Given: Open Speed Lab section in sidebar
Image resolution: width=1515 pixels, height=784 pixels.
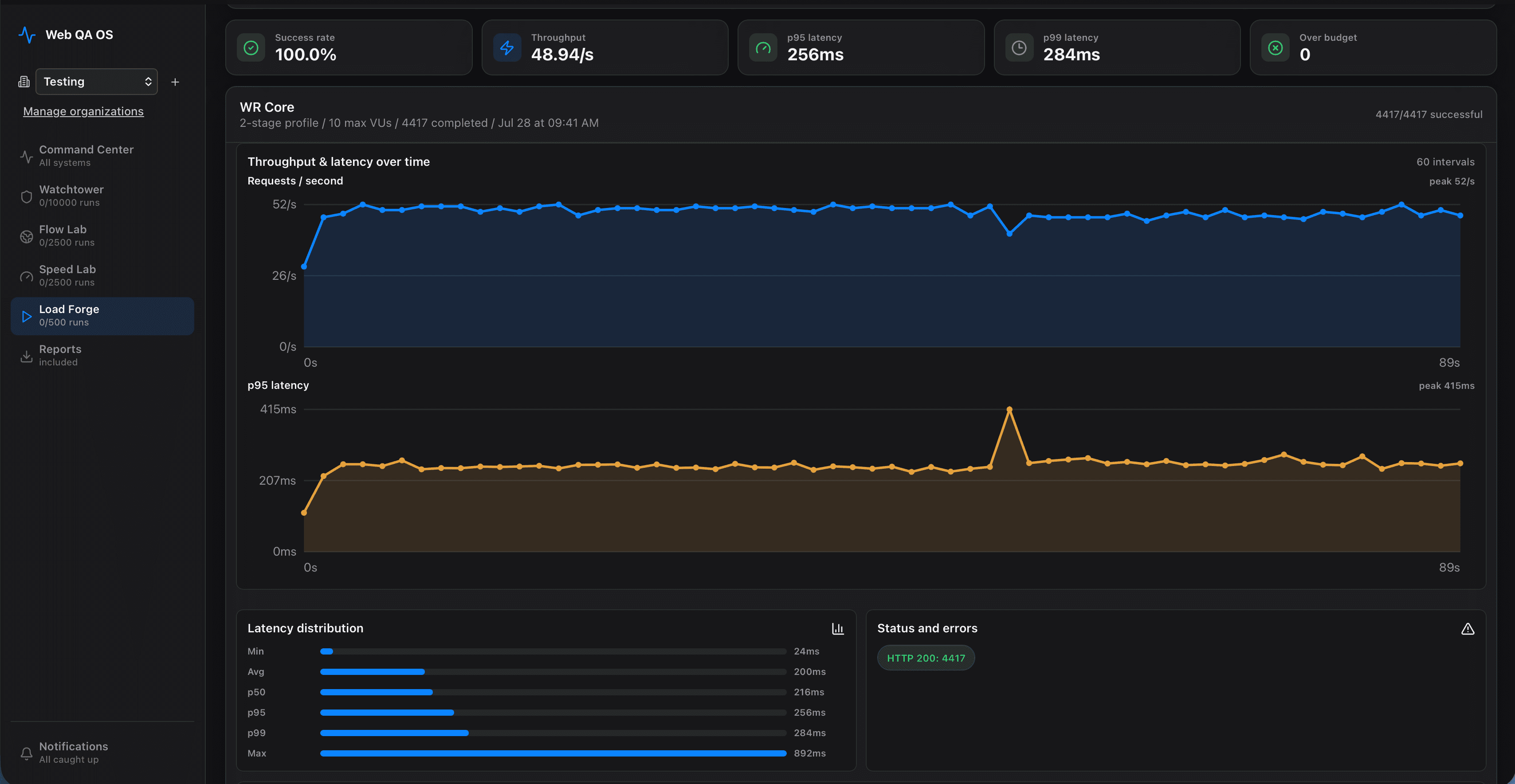Looking at the screenshot, I should (x=102, y=276).
